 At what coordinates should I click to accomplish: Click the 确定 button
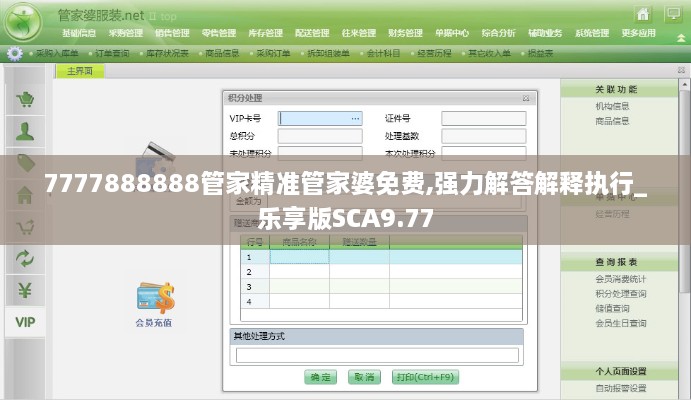(x=320, y=377)
